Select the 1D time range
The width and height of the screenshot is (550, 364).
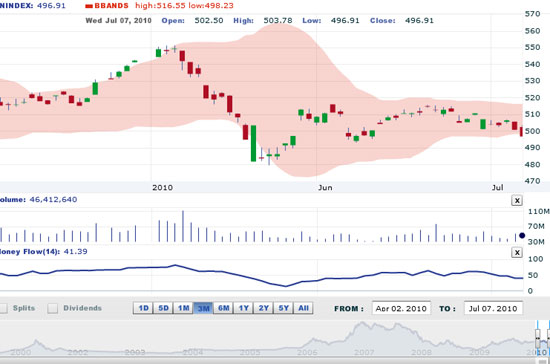click(143, 308)
